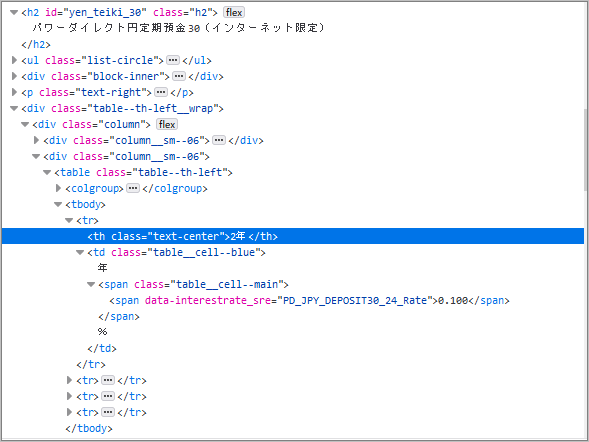Click ellipsis badge in block-inner div
This screenshot has width=589, height=442.
tap(179, 76)
